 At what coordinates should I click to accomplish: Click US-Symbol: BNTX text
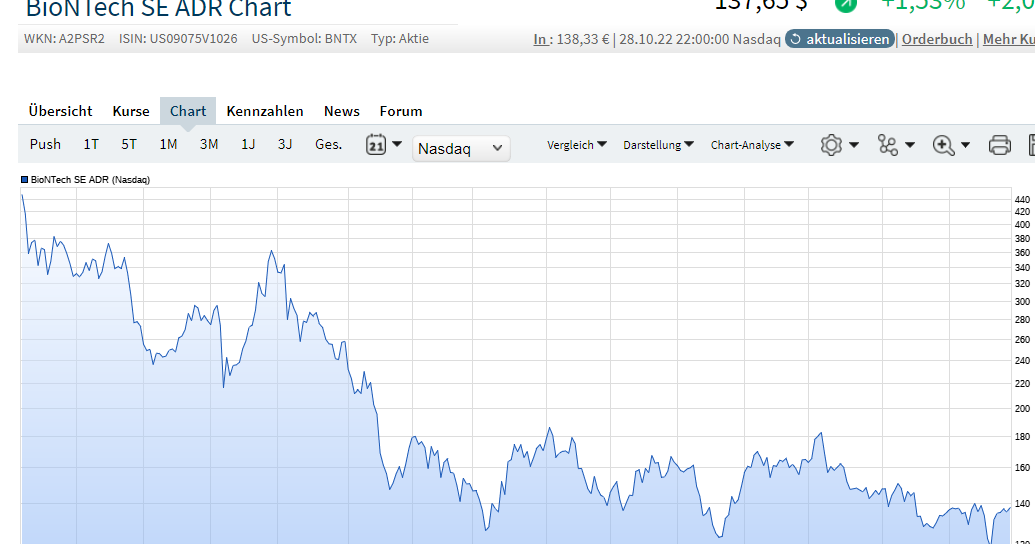tap(304, 38)
